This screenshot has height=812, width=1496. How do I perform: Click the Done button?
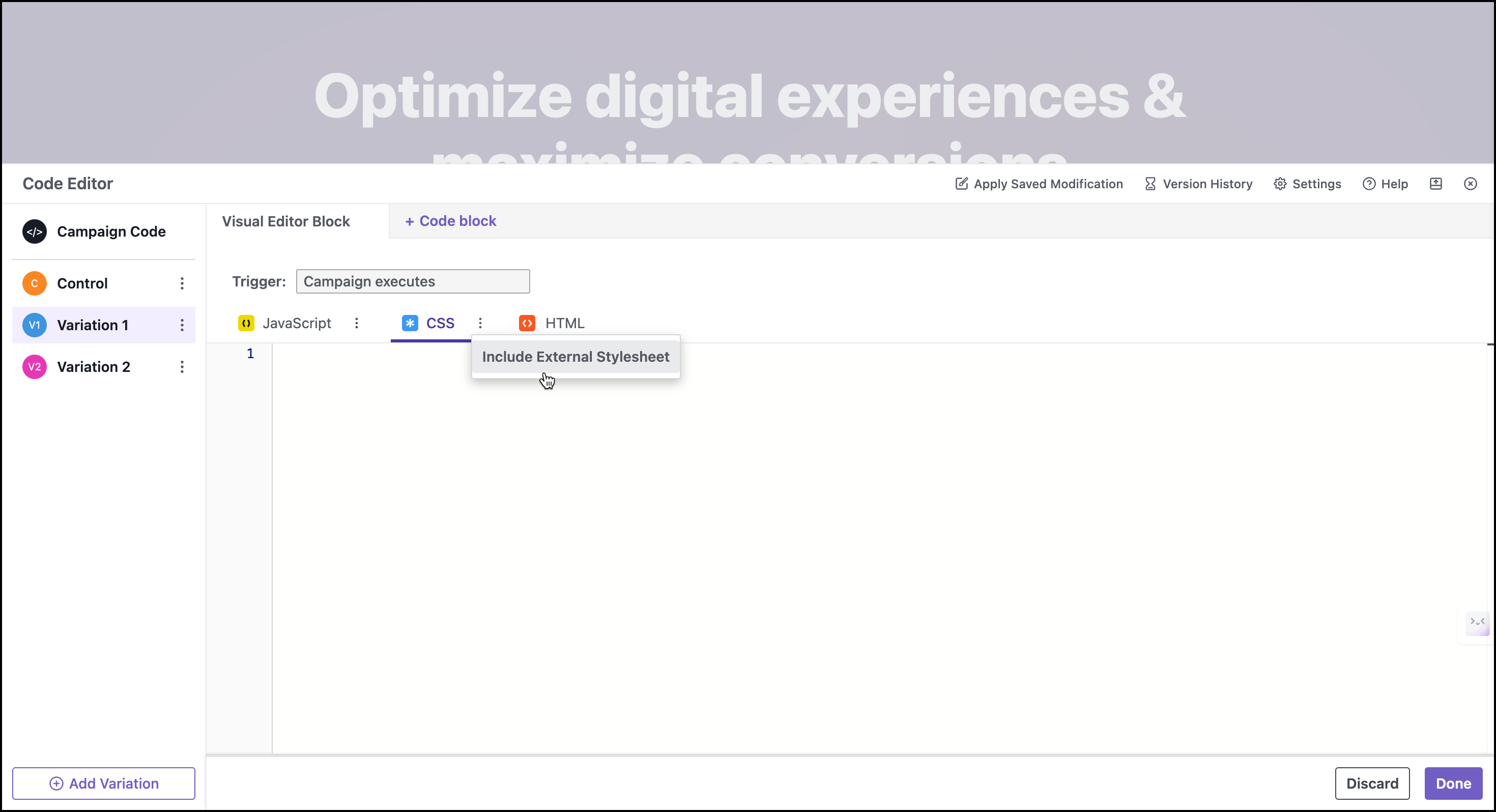(x=1454, y=783)
